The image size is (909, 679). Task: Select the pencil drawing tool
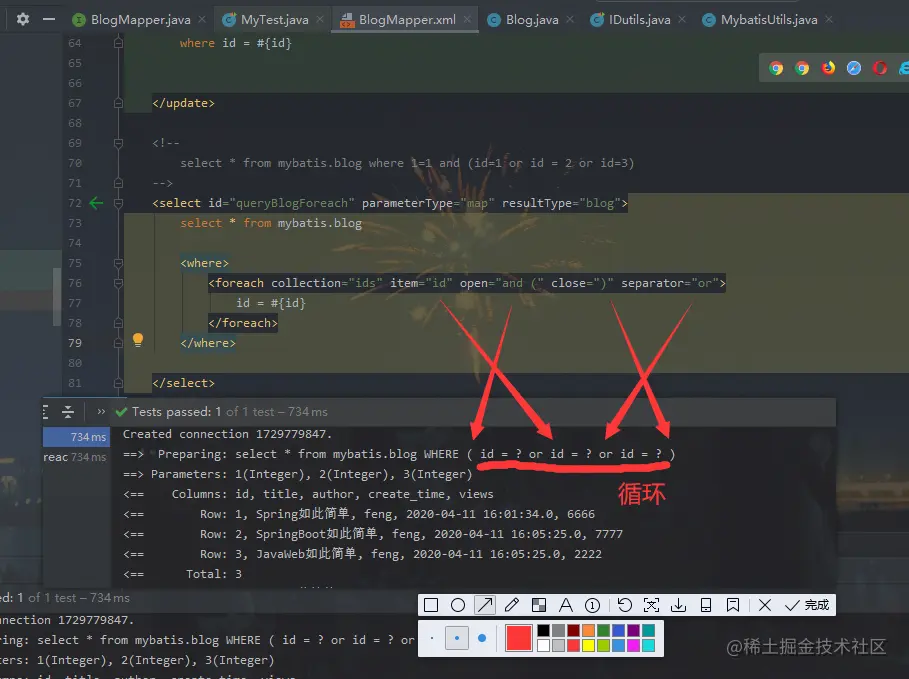(x=511, y=605)
